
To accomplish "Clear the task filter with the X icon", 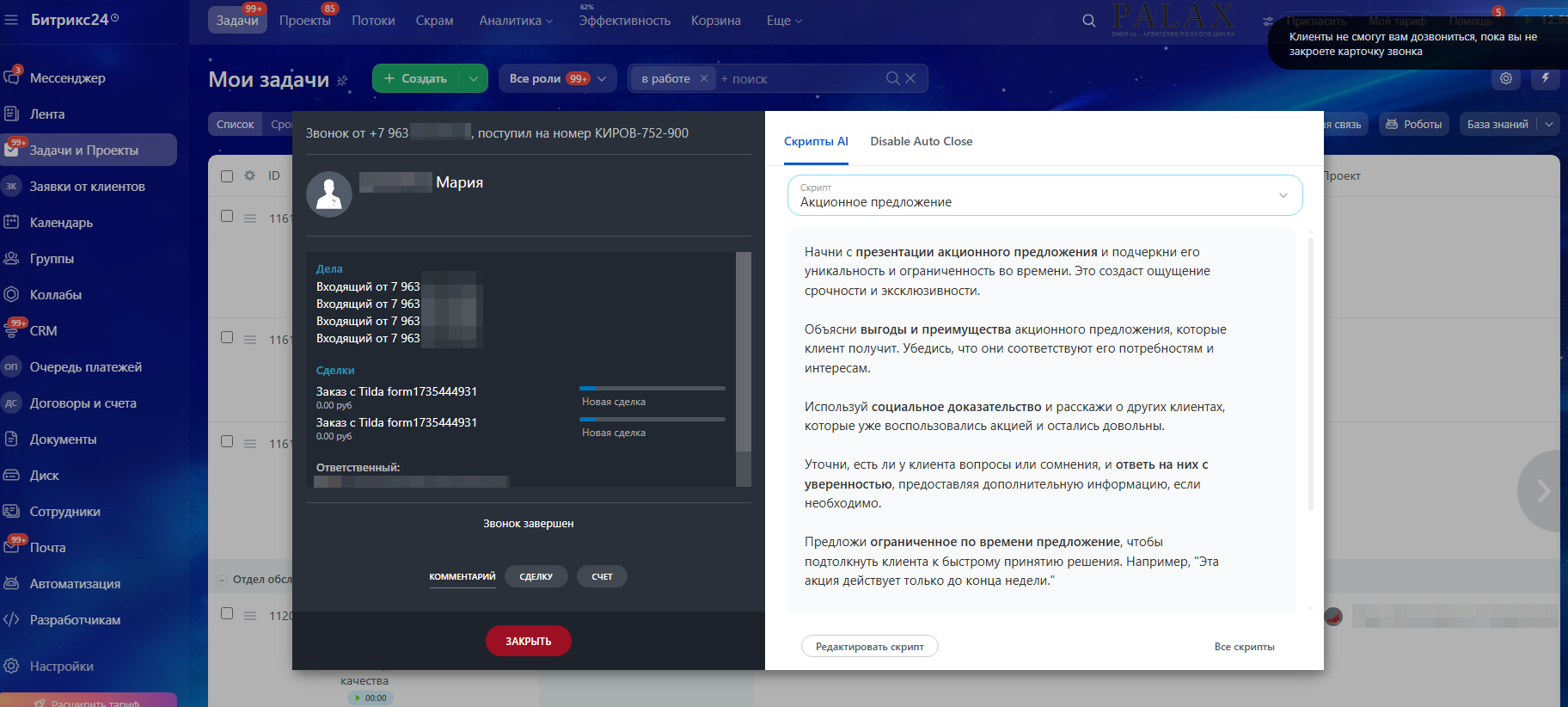I will coord(910,78).
